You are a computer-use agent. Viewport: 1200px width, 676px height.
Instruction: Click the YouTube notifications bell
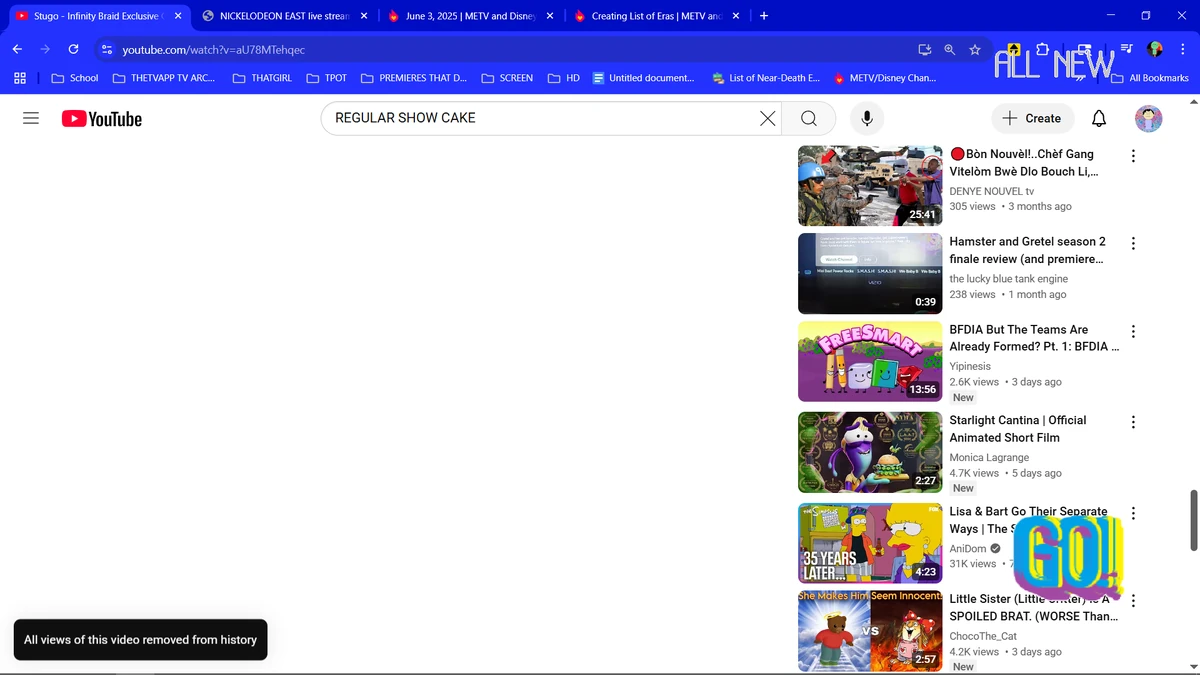1098,118
